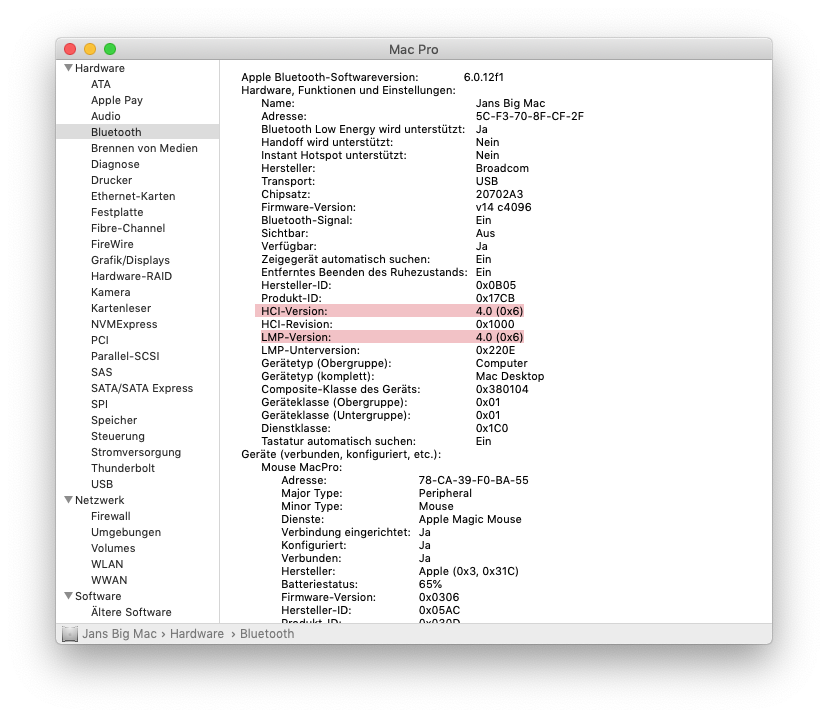
Task: Open the Audio sidebar entry
Action: pos(105,116)
